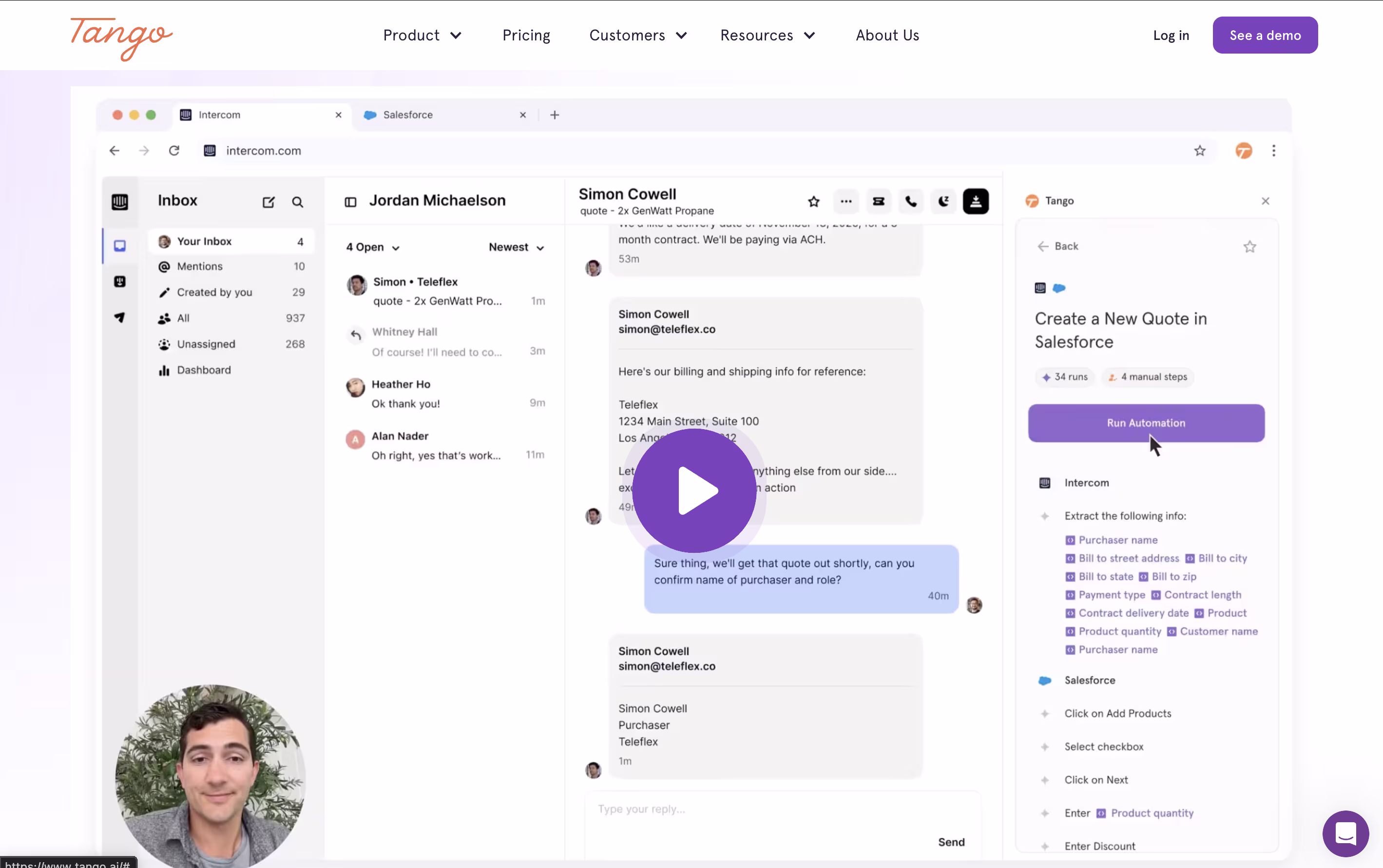
Task: Open the Newest sort dropdown
Action: (516, 247)
